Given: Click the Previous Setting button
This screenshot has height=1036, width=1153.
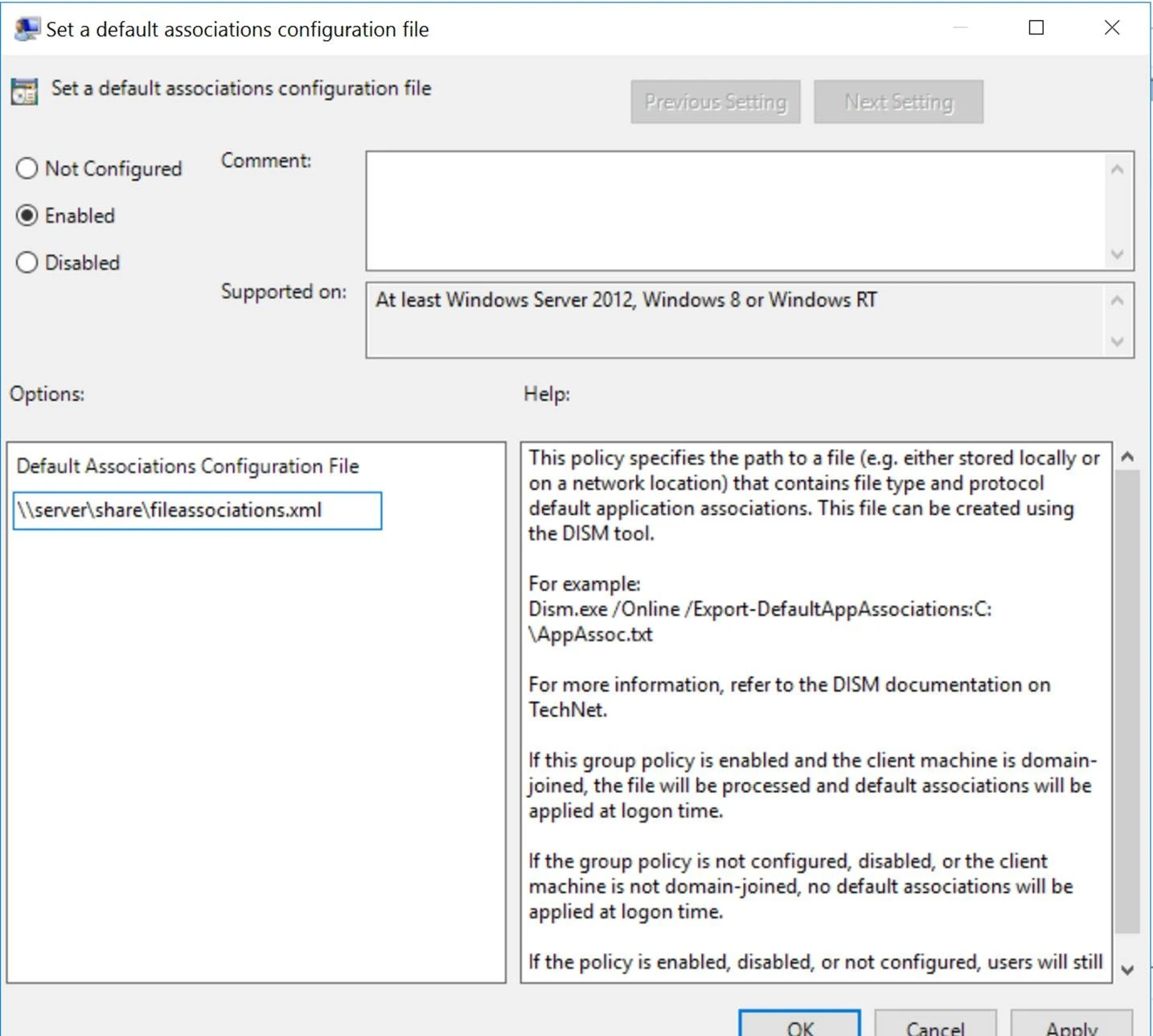Looking at the screenshot, I should 714,101.
